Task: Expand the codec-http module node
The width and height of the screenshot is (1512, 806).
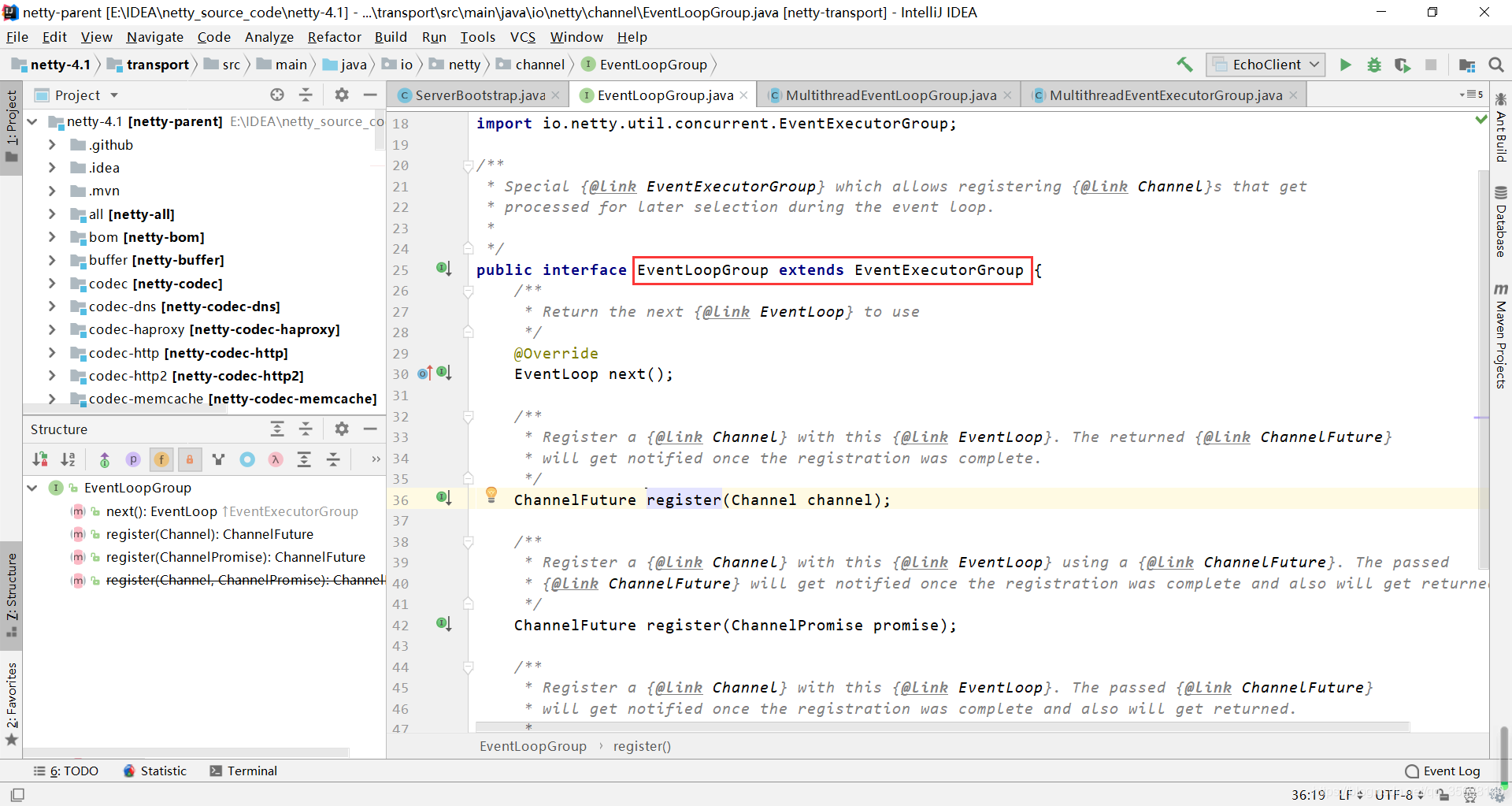Action: [52, 352]
